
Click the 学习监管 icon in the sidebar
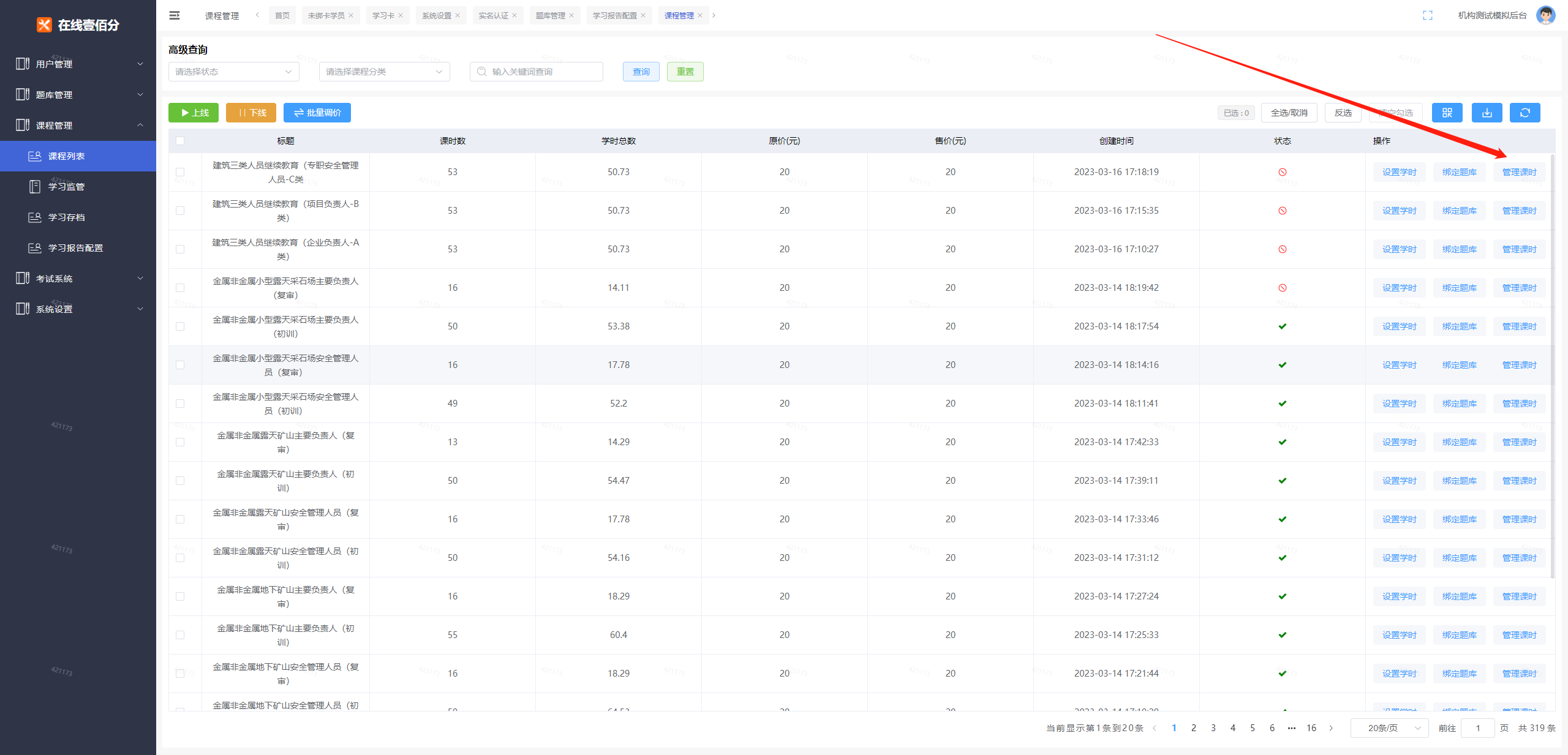35,187
